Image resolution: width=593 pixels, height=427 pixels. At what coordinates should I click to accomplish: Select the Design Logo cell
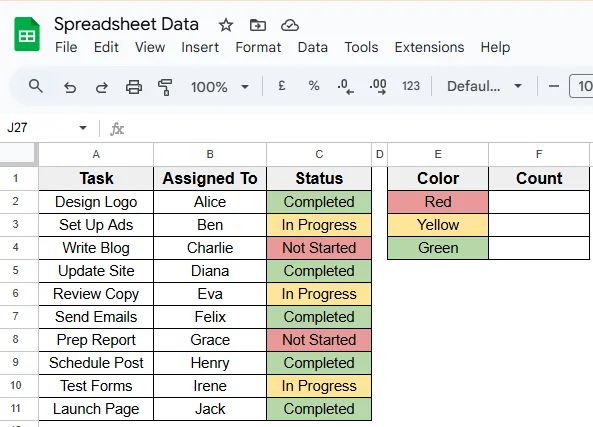click(96, 202)
